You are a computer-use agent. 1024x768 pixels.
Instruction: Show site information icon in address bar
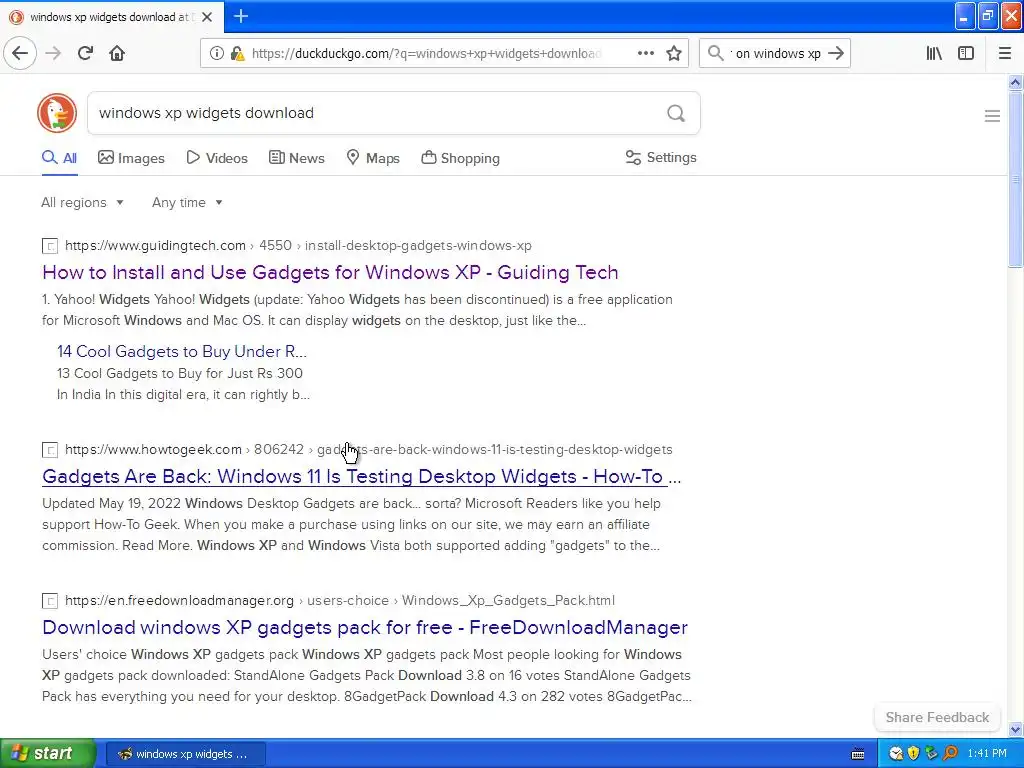point(216,54)
